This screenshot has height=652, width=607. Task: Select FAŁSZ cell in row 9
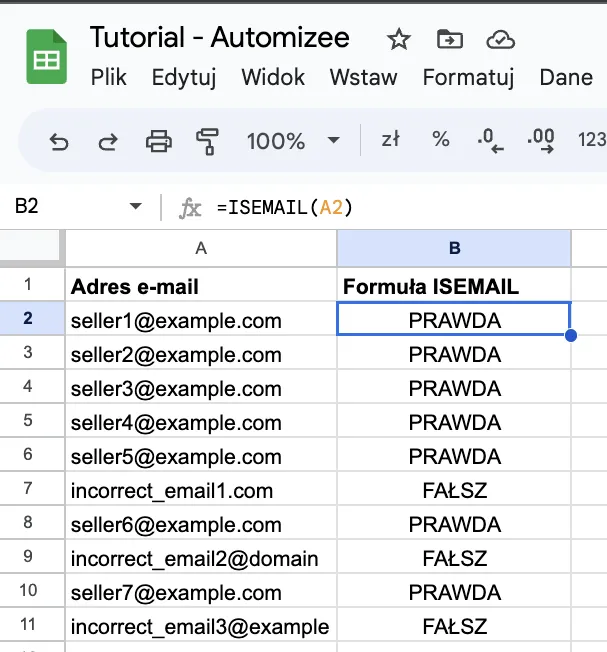pos(454,557)
